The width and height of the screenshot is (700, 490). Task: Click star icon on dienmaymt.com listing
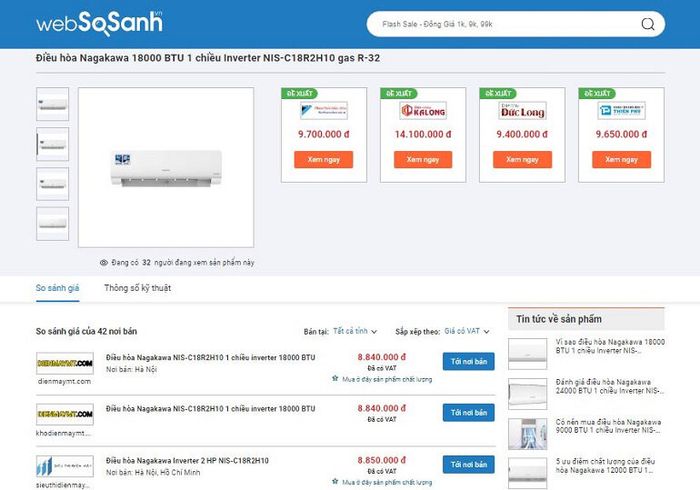[x=335, y=378]
